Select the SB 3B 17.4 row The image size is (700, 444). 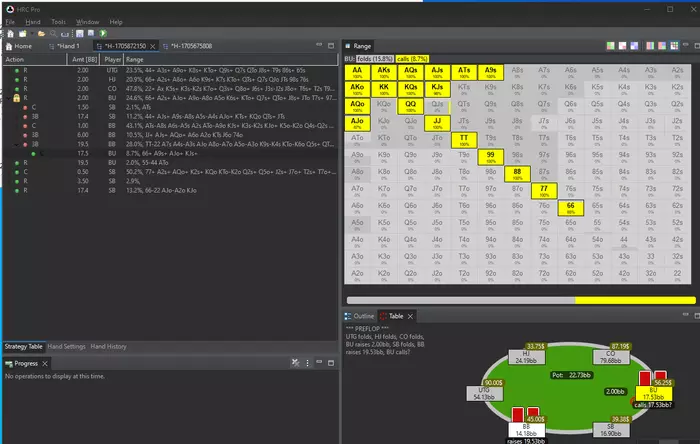point(171,116)
